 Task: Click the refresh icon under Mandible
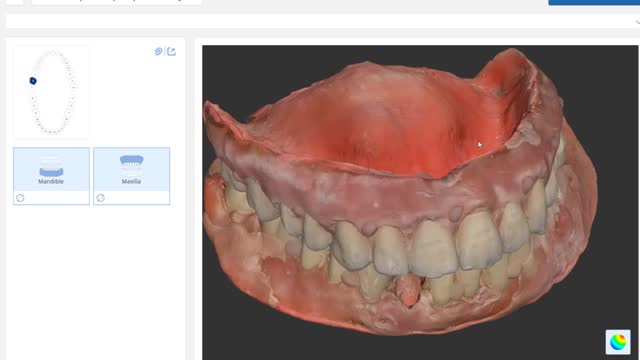[20, 198]
